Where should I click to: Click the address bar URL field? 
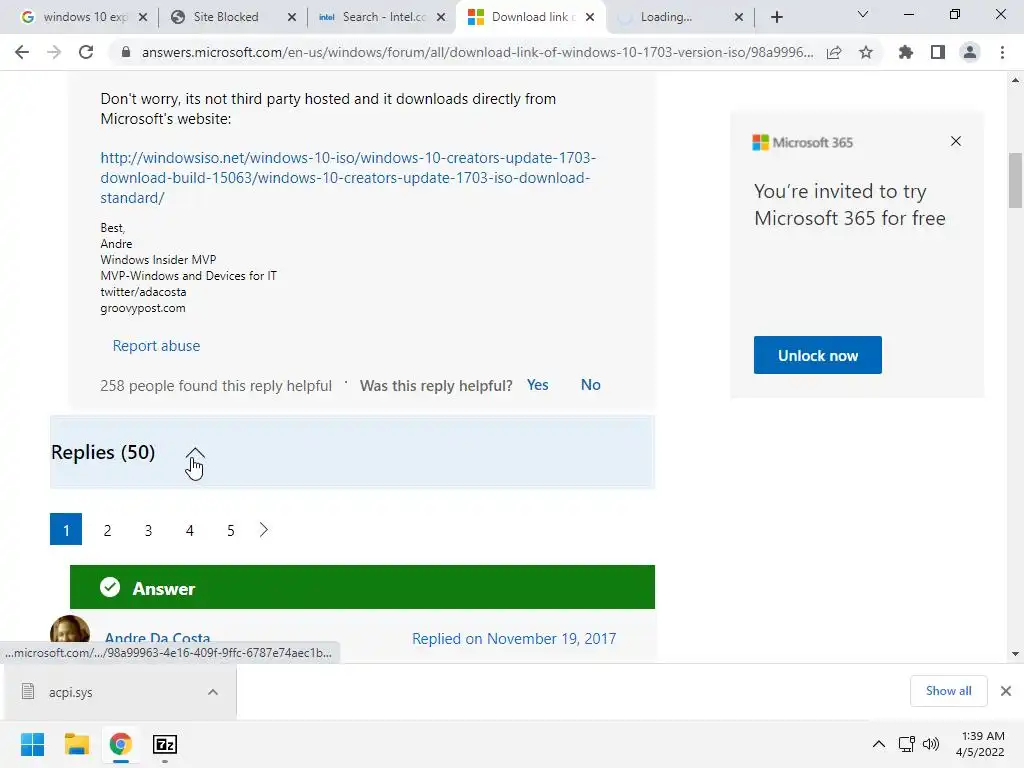click(x=477, y=52)
